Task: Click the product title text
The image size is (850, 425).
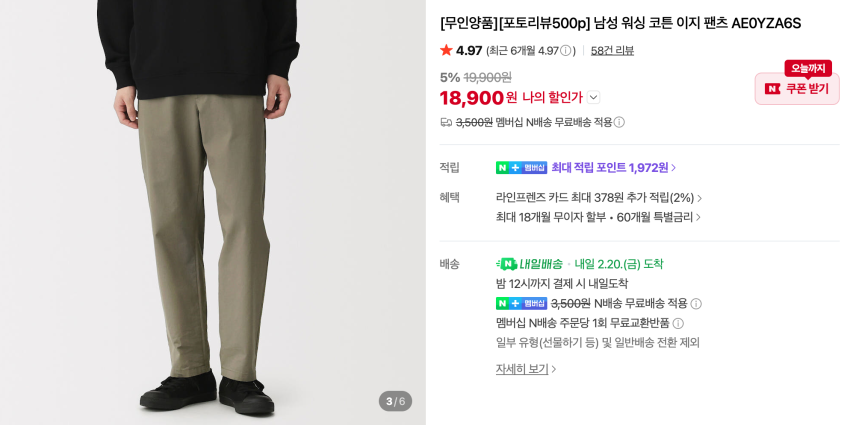Action: (620, 23)
